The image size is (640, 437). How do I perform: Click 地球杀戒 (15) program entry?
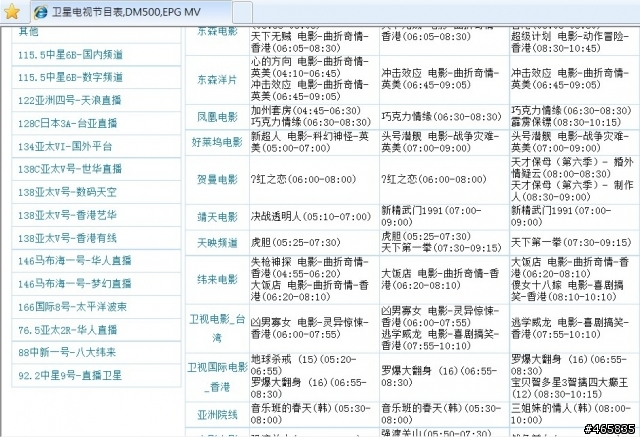tap(303, 365)
